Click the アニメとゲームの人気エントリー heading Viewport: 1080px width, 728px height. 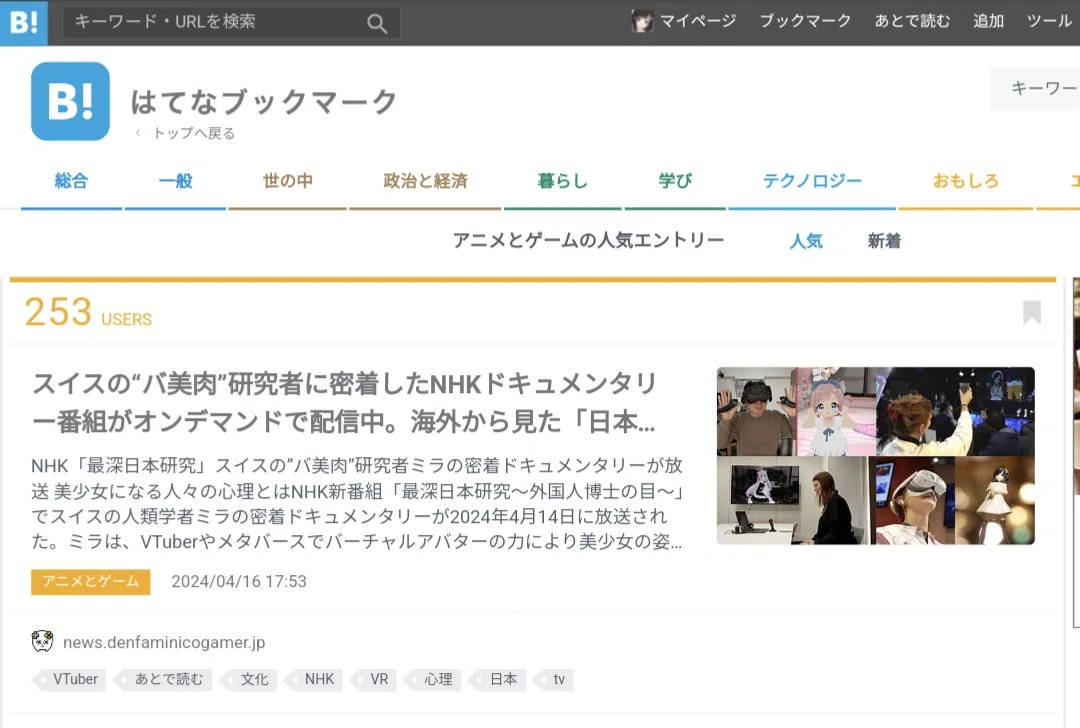588,240
